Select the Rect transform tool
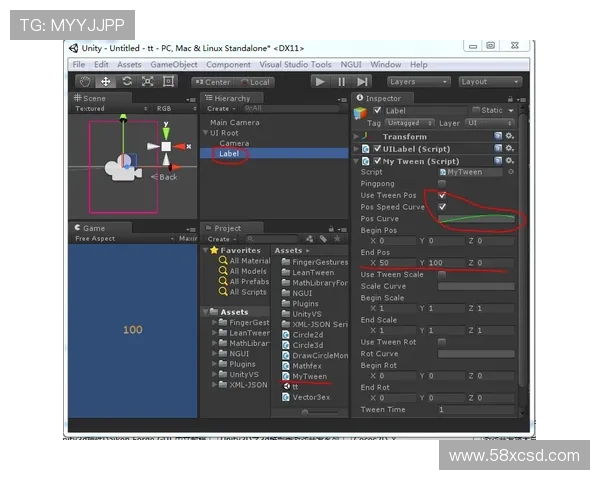Viewport: 600px width, 480px height. point(168,82)
